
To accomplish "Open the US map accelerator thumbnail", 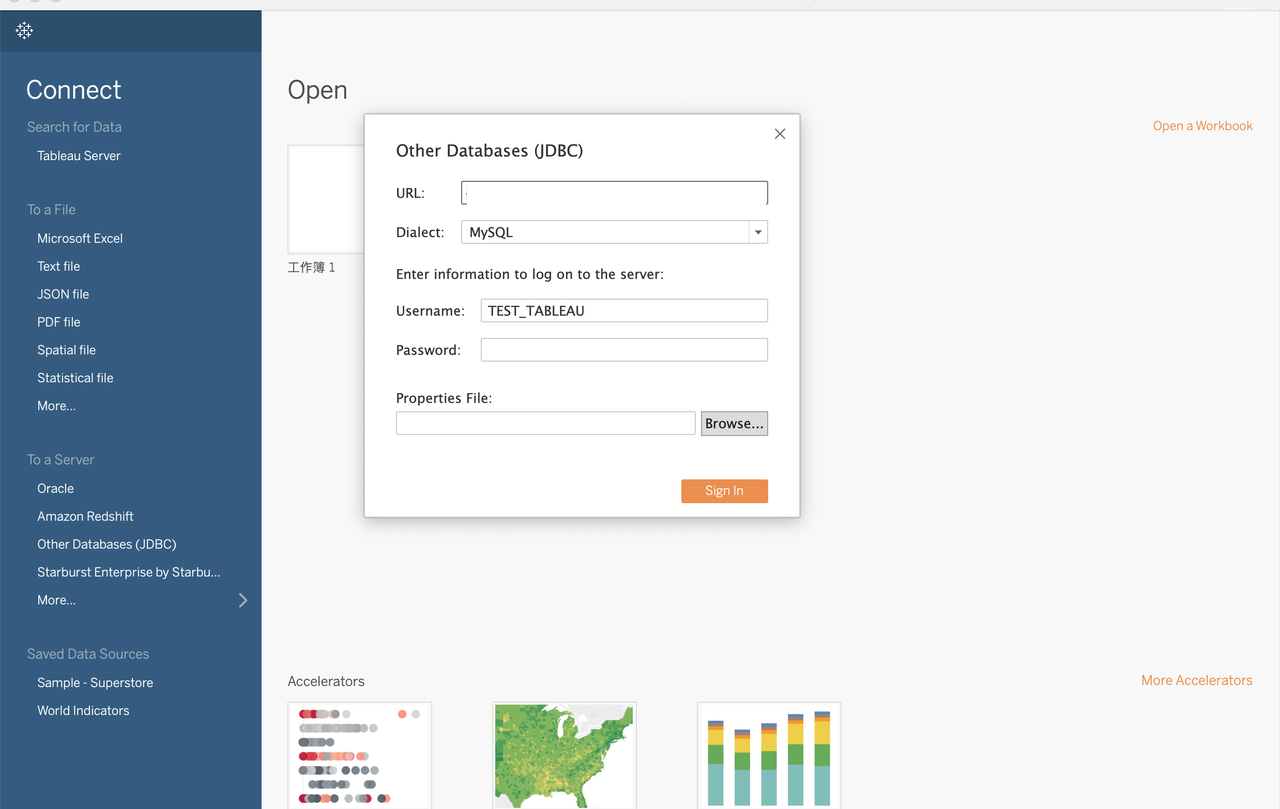I will click(x=564, y=755).
